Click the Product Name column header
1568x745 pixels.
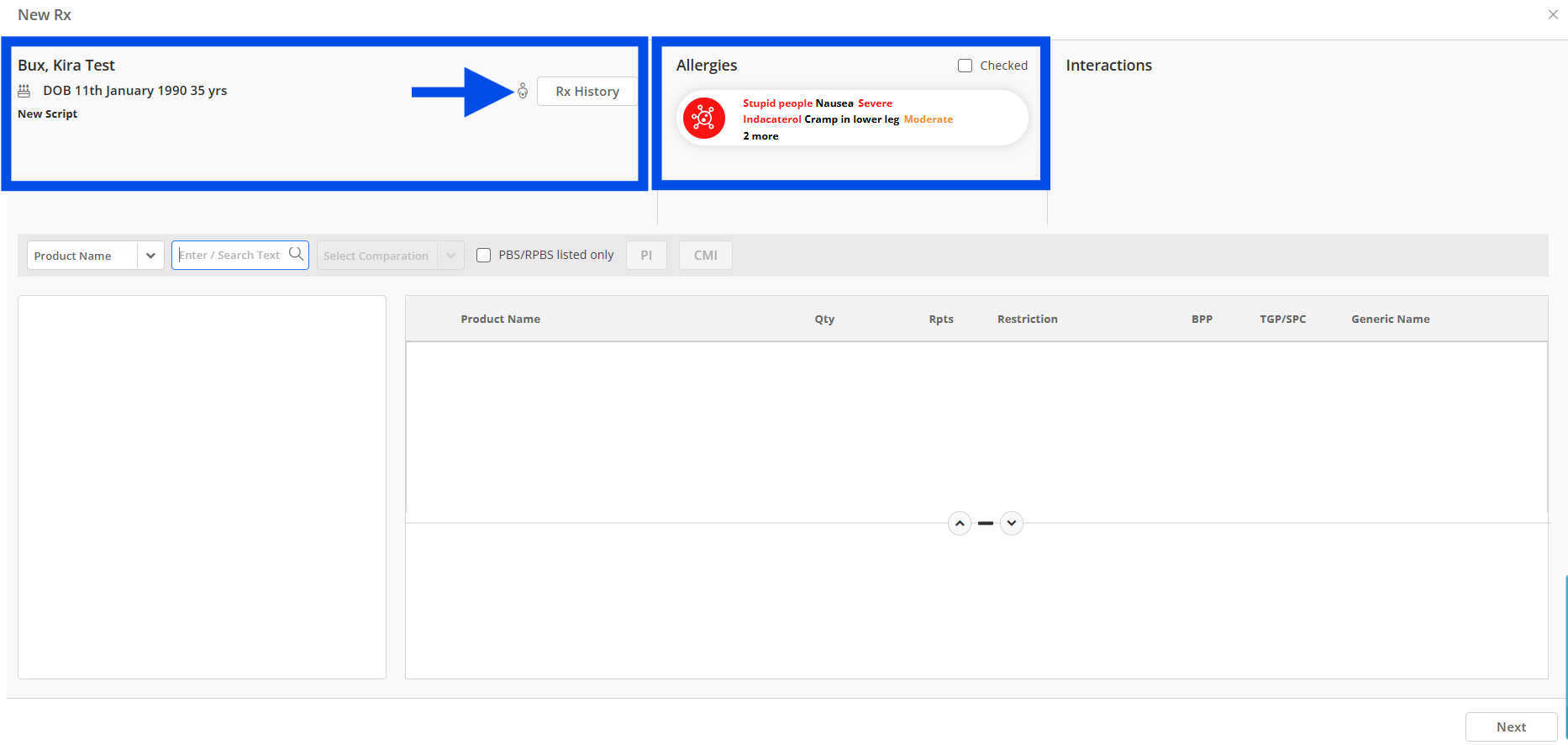click(x=500, y=319)
